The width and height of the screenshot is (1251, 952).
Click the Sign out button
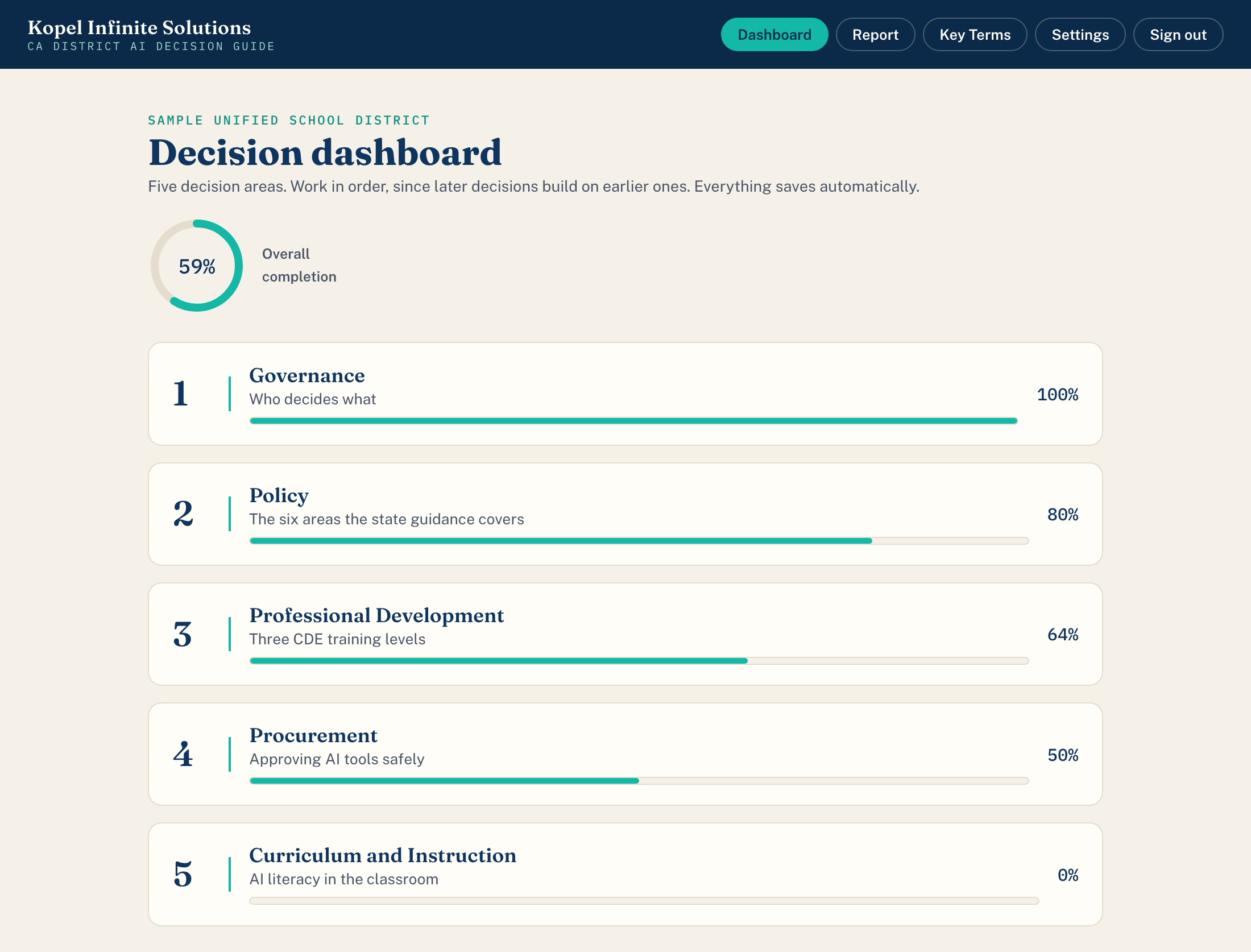[1178, 35]
